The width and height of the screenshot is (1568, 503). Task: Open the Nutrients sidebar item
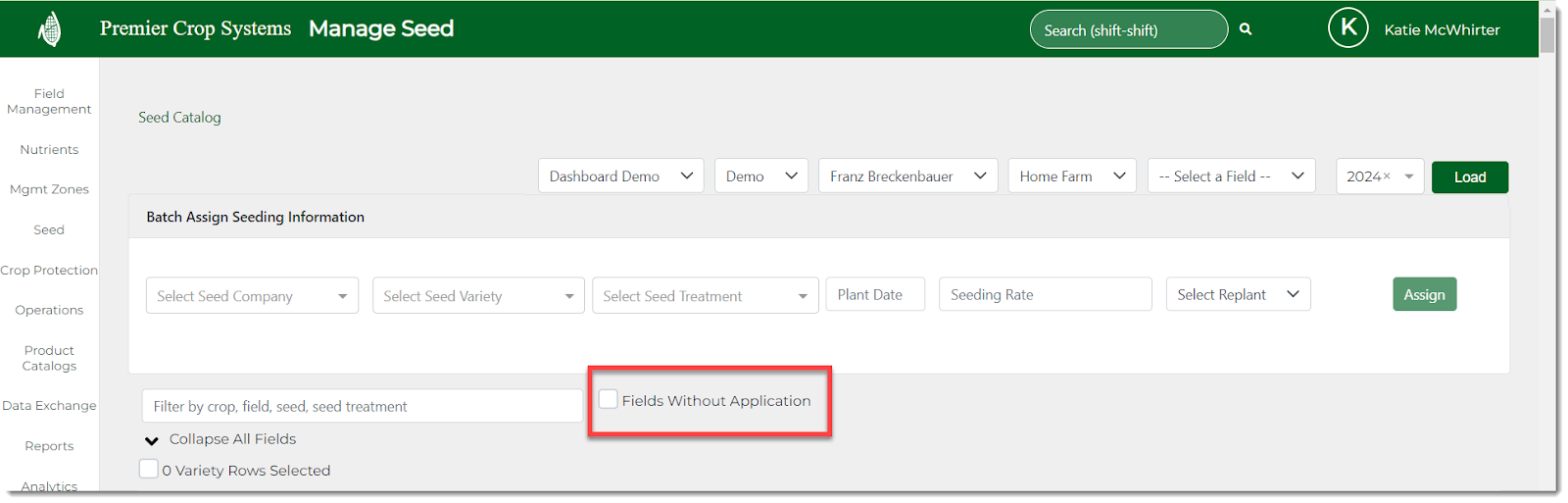[49, 150]
